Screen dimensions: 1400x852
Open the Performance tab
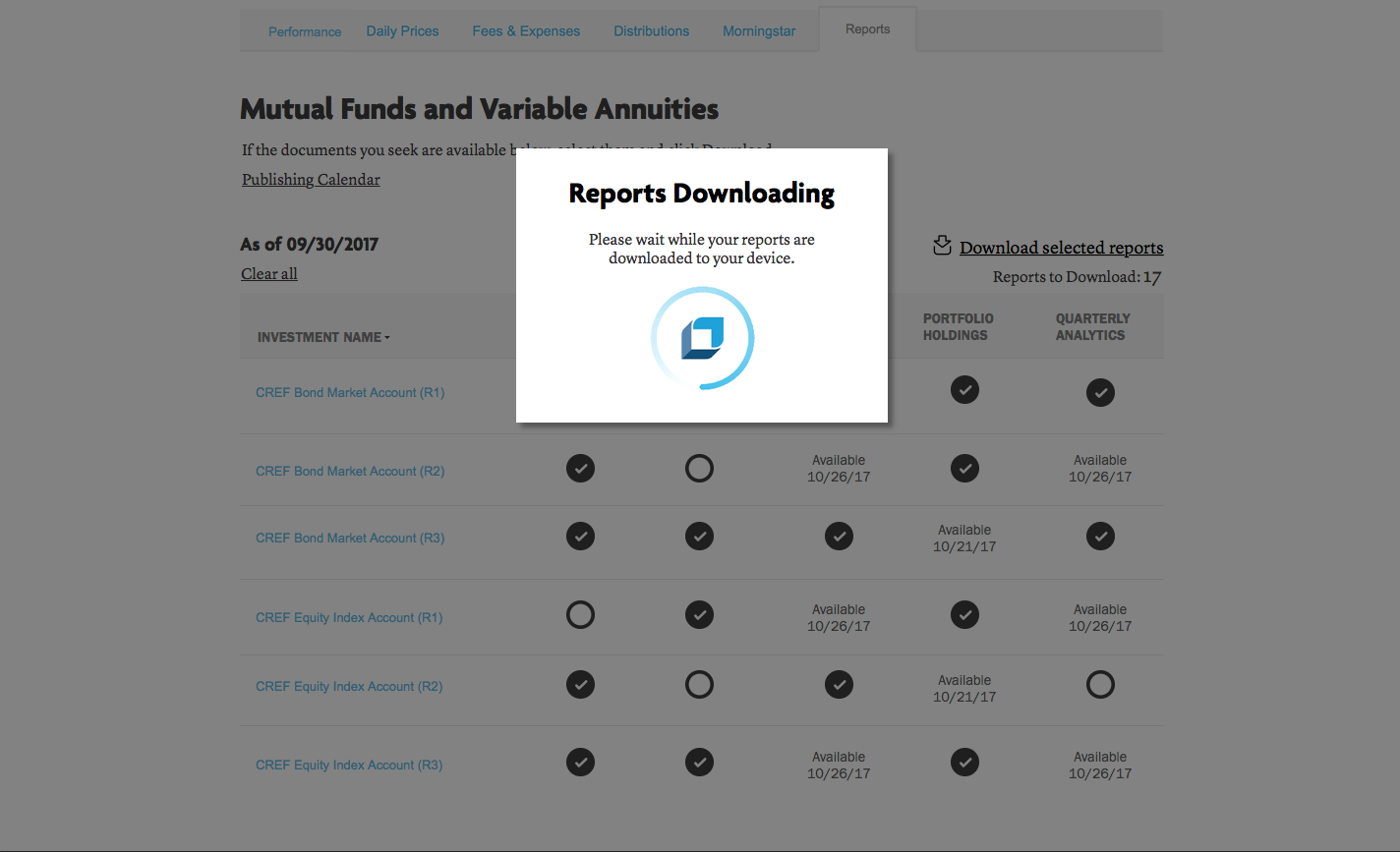click(x=305, y=31)
